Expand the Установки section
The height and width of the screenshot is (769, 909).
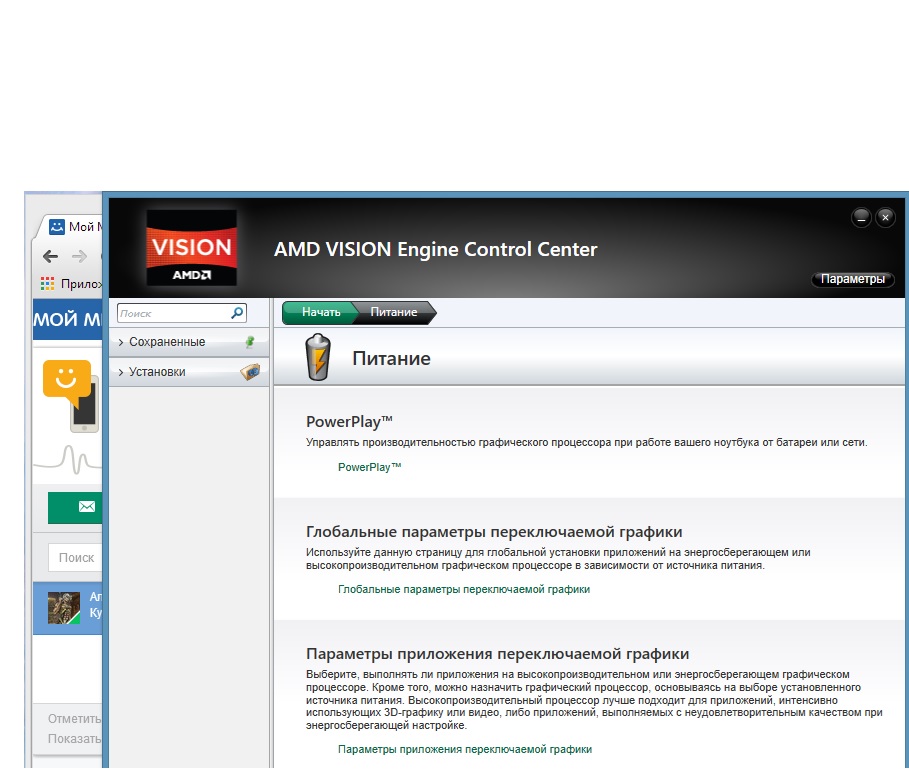pos(188,371)
